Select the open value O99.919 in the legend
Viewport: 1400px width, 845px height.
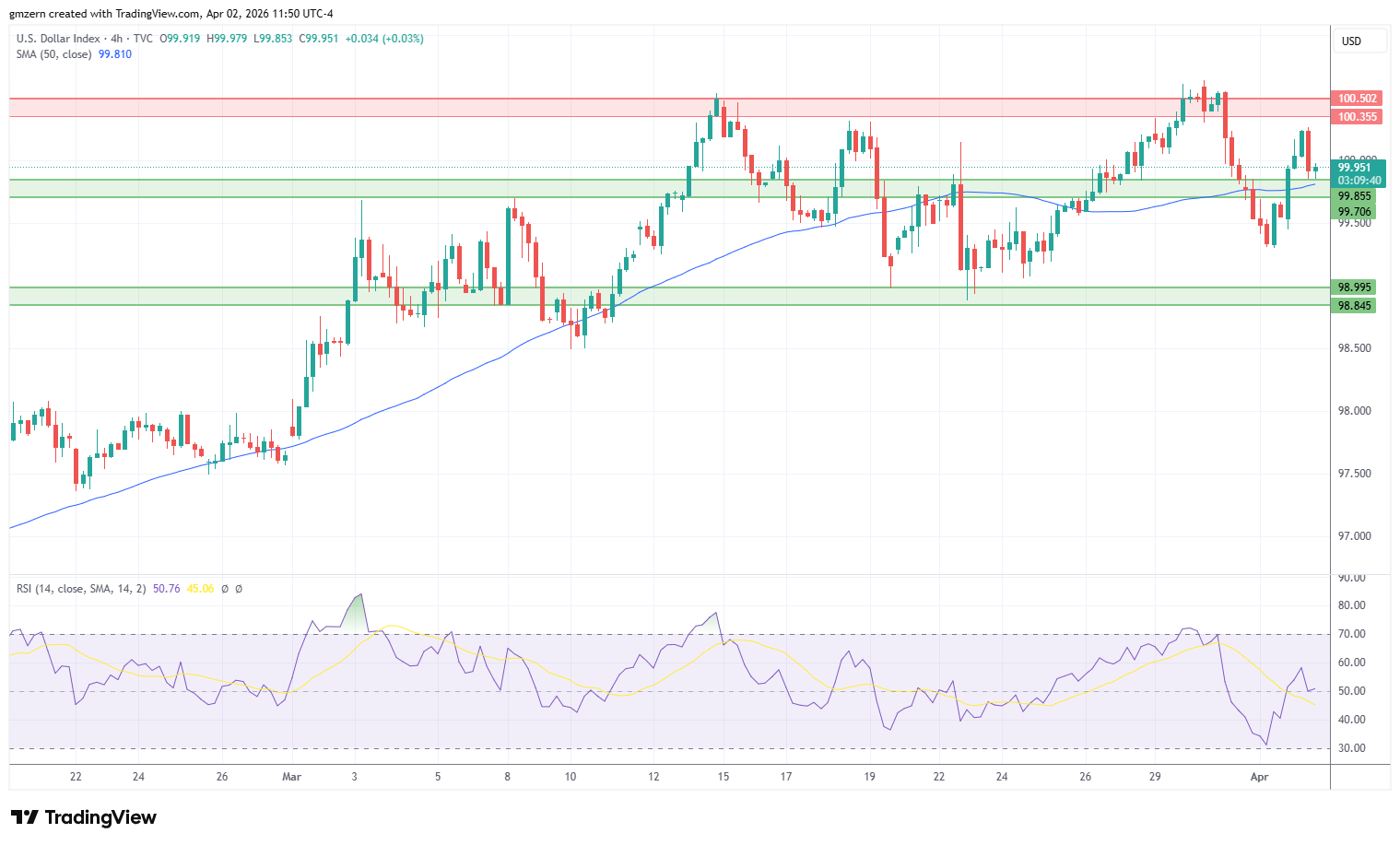pyautogui.click(x=181, y=39)
